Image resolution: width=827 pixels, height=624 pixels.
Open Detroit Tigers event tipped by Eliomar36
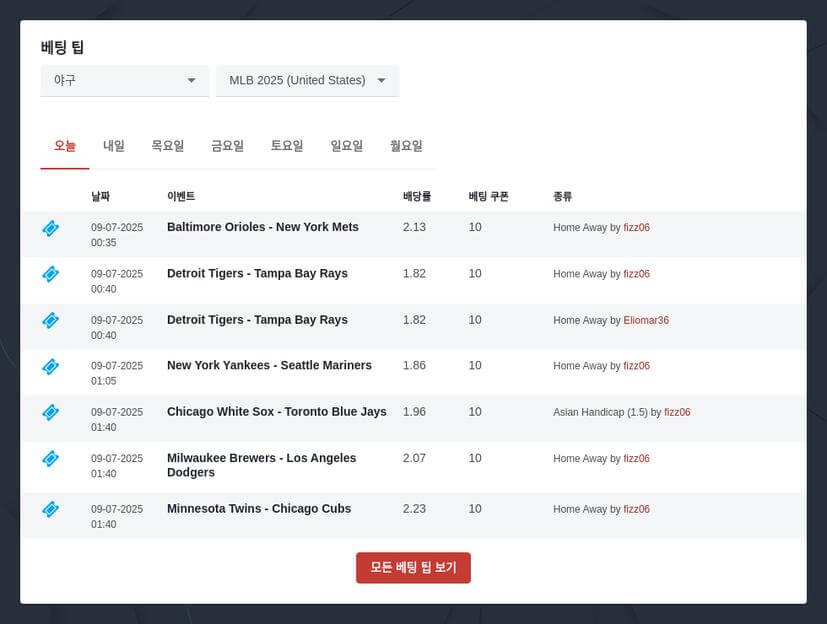(257, 320)
